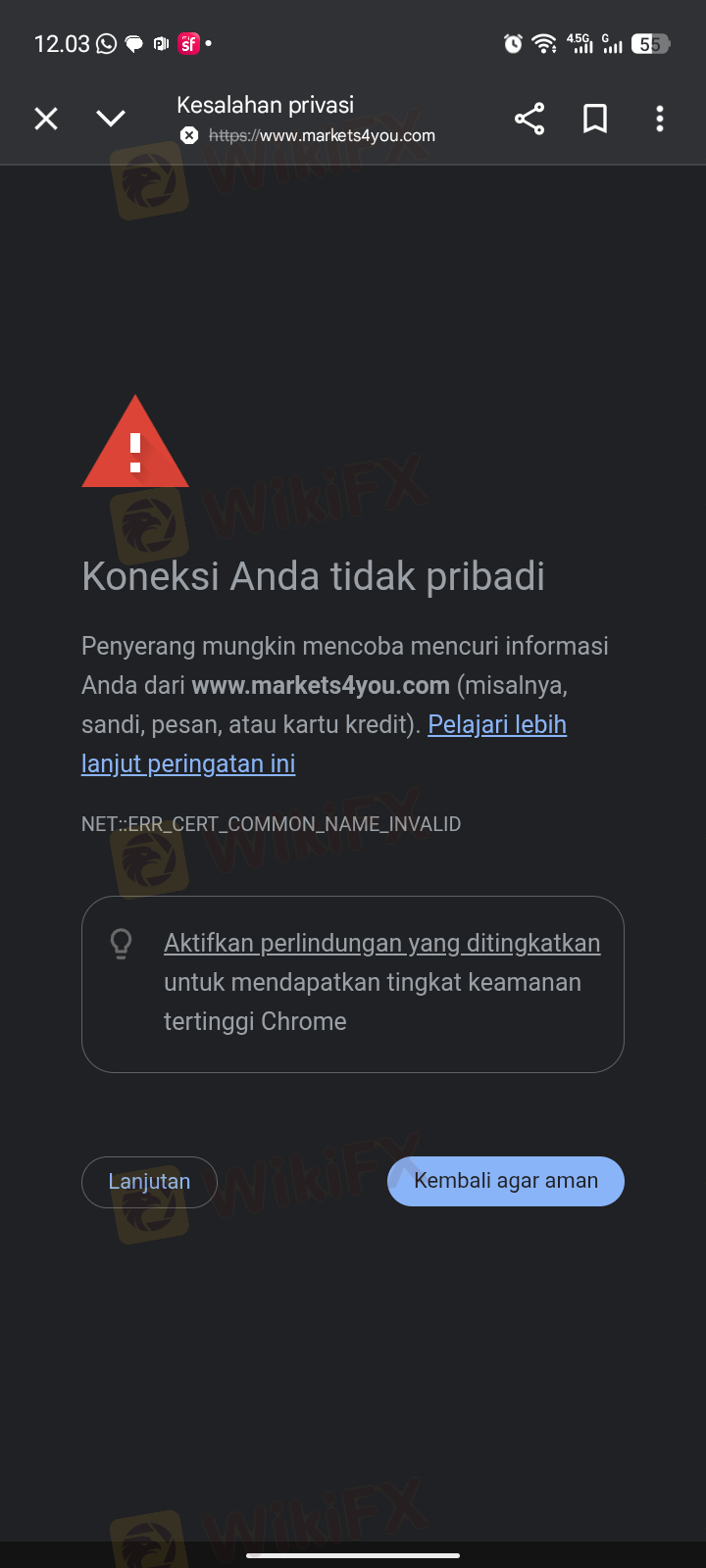Click the Kembali agar aman button
The height and width of the screenshot is (1568, 706).
coord(506,1181)
